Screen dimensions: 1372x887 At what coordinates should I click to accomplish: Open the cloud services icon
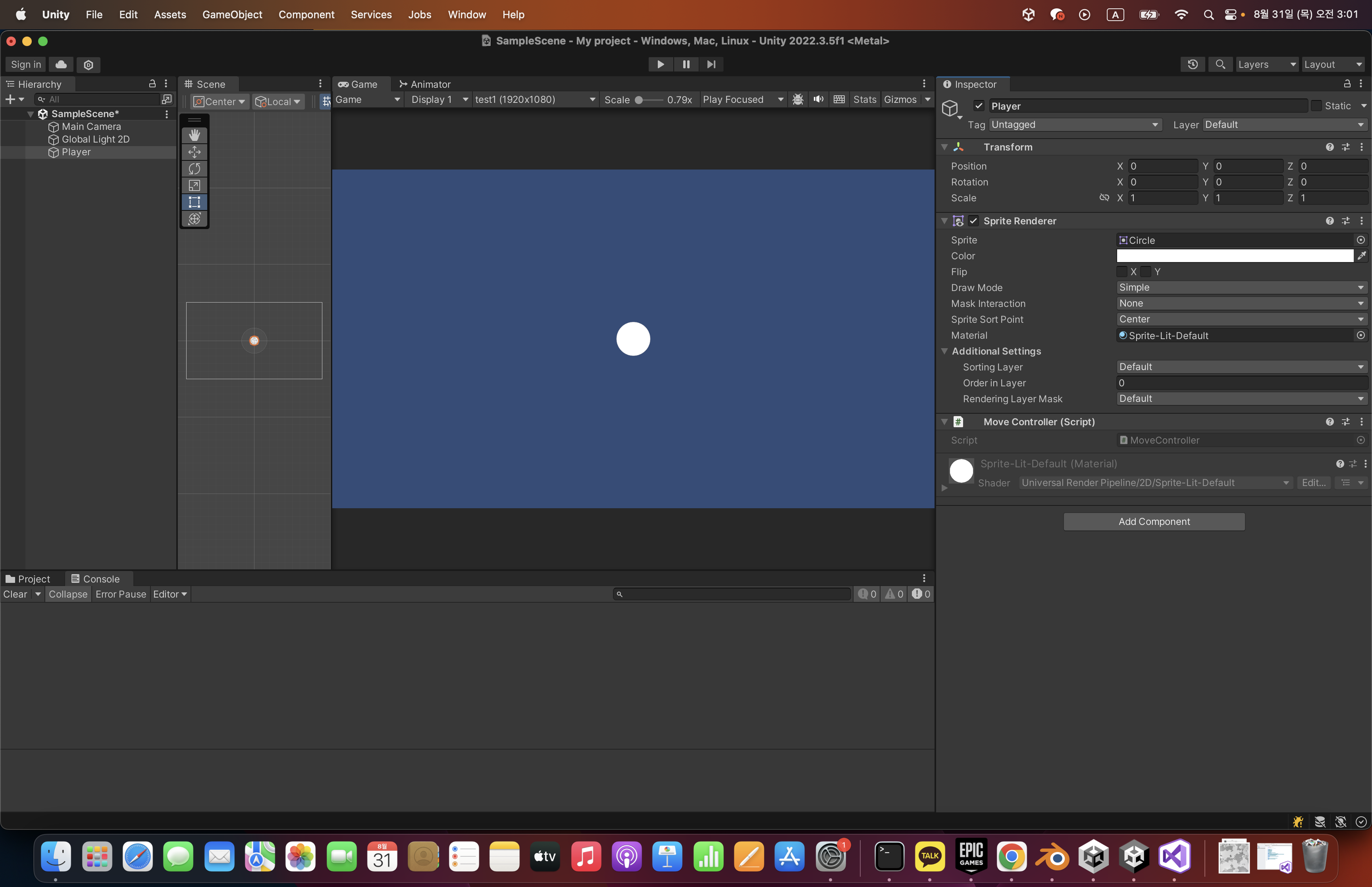tap(61, 64)
